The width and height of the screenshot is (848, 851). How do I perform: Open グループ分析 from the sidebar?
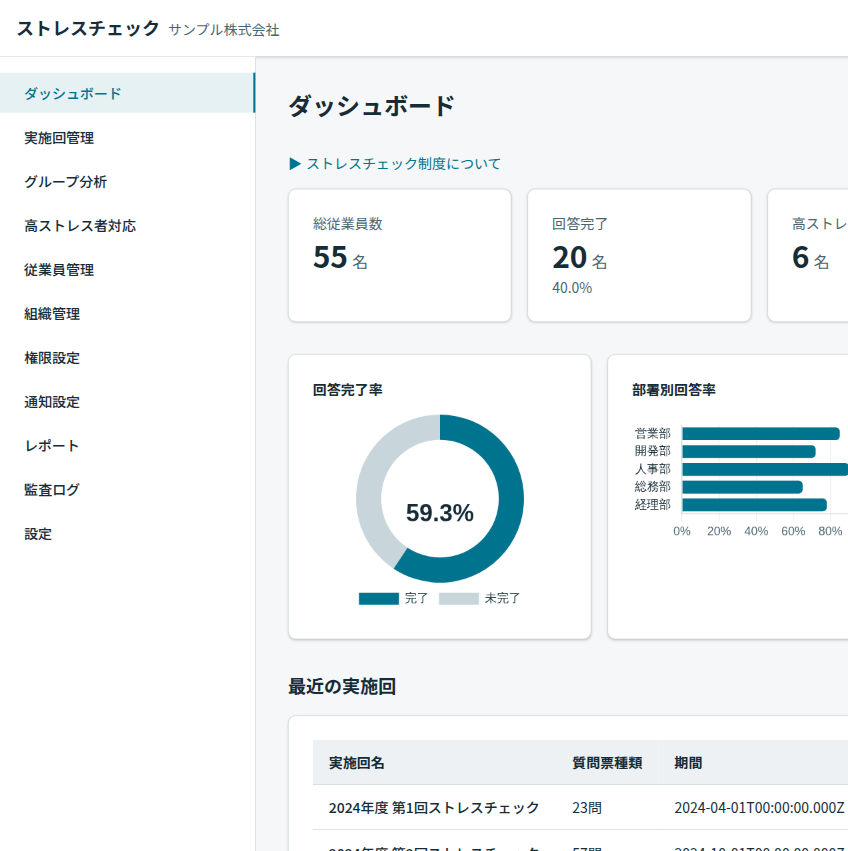pos(65,182)
